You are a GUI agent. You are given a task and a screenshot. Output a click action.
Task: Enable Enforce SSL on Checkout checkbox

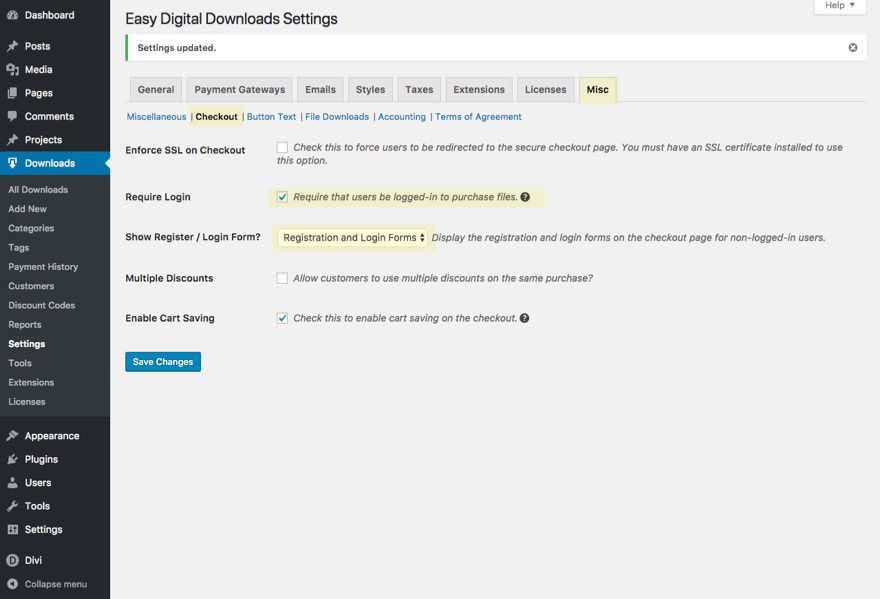pyautogui.click(x=282, y=148)
